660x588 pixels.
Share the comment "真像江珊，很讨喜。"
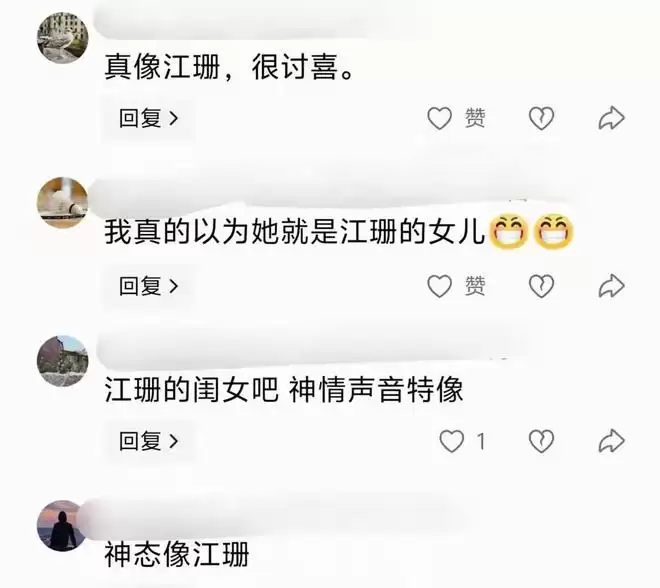click(611, 118)
